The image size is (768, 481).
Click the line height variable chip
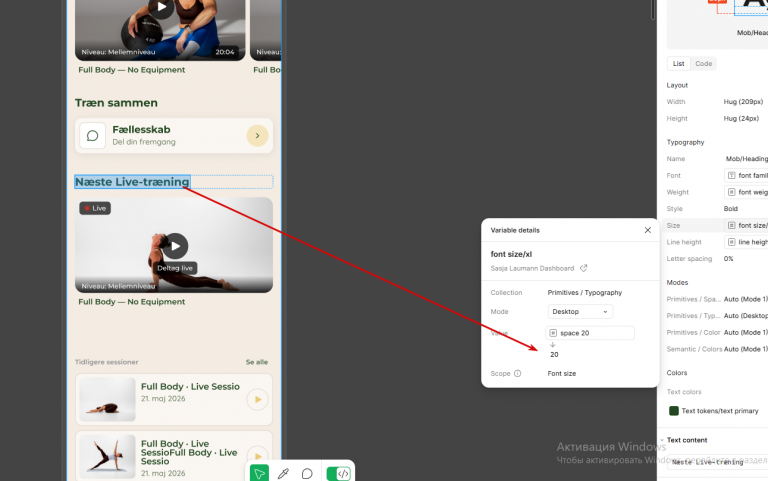pyautogui.click(x=746, y=242)
